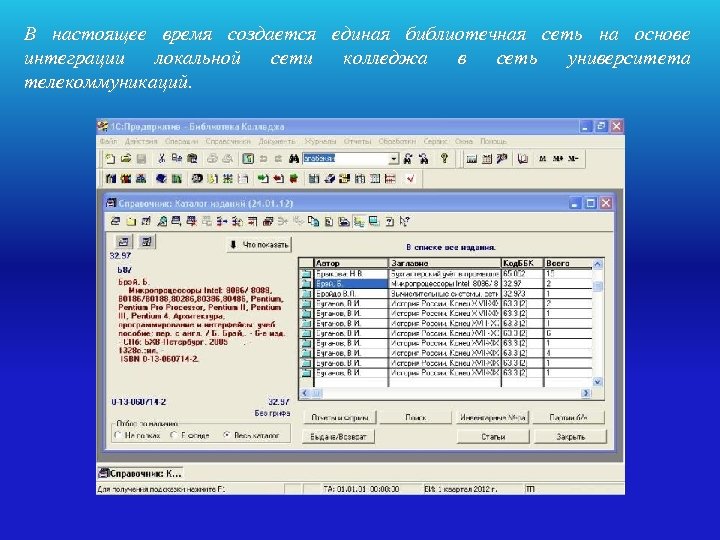This screenshot has height=540, width=720.
Task: Select the 'В фонде' radio button
Action: [174, 435]
